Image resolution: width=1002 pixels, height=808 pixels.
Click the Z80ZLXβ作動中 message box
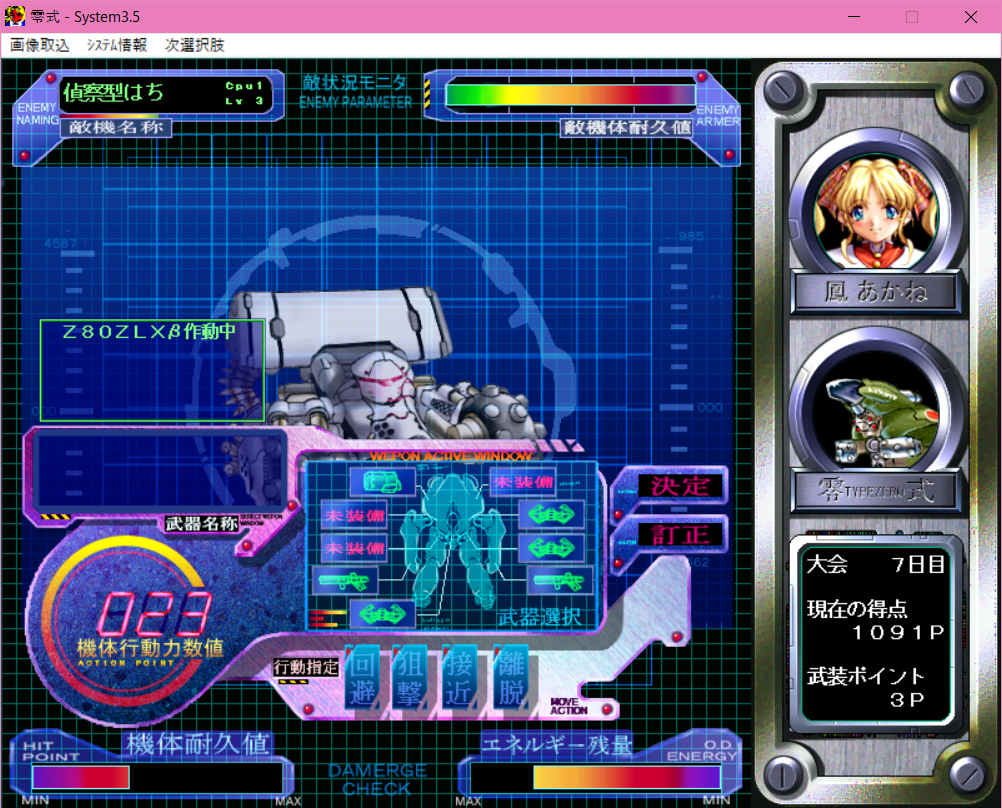point(152,370)
